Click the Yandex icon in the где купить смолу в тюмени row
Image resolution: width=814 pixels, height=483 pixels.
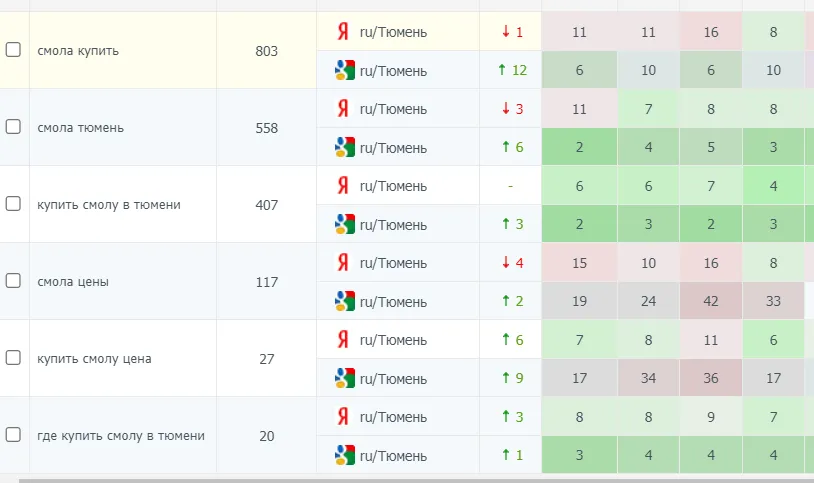click(x=343, y=417)
